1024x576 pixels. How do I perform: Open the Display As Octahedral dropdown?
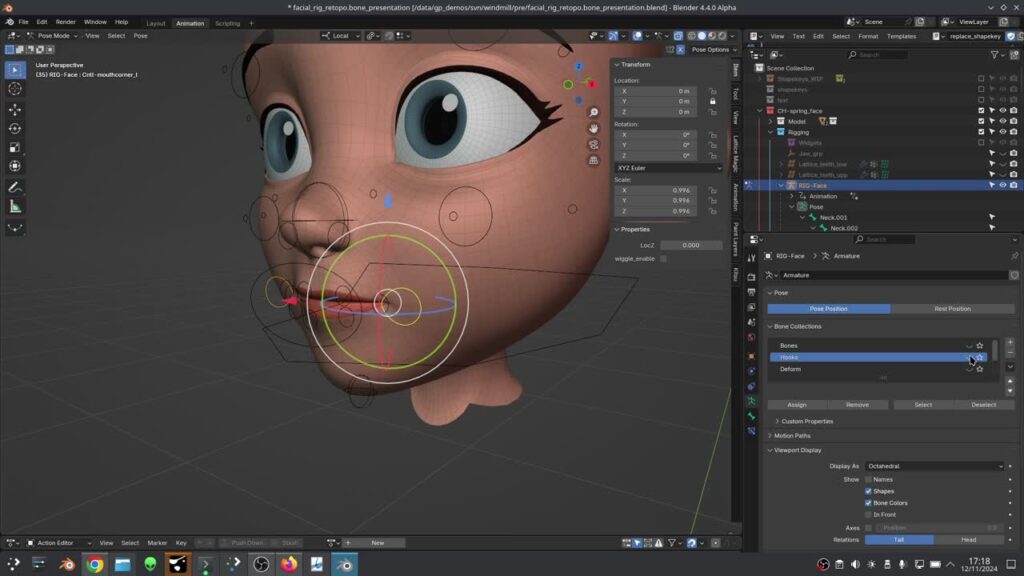point(935,465)
